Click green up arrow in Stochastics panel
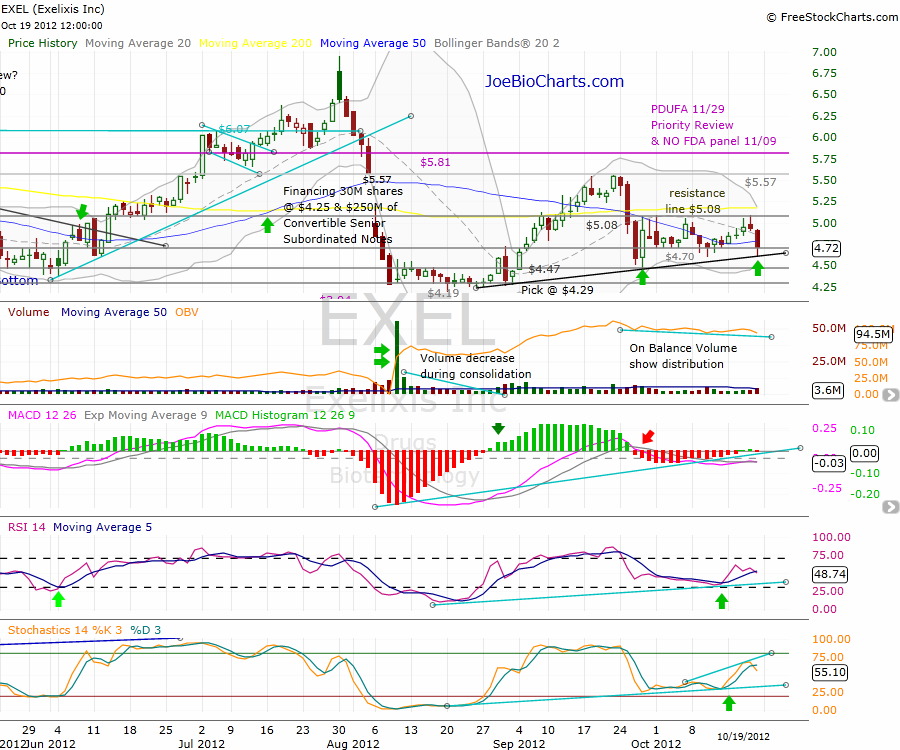The width and height of the screenshot is (900, 750). 729,703
